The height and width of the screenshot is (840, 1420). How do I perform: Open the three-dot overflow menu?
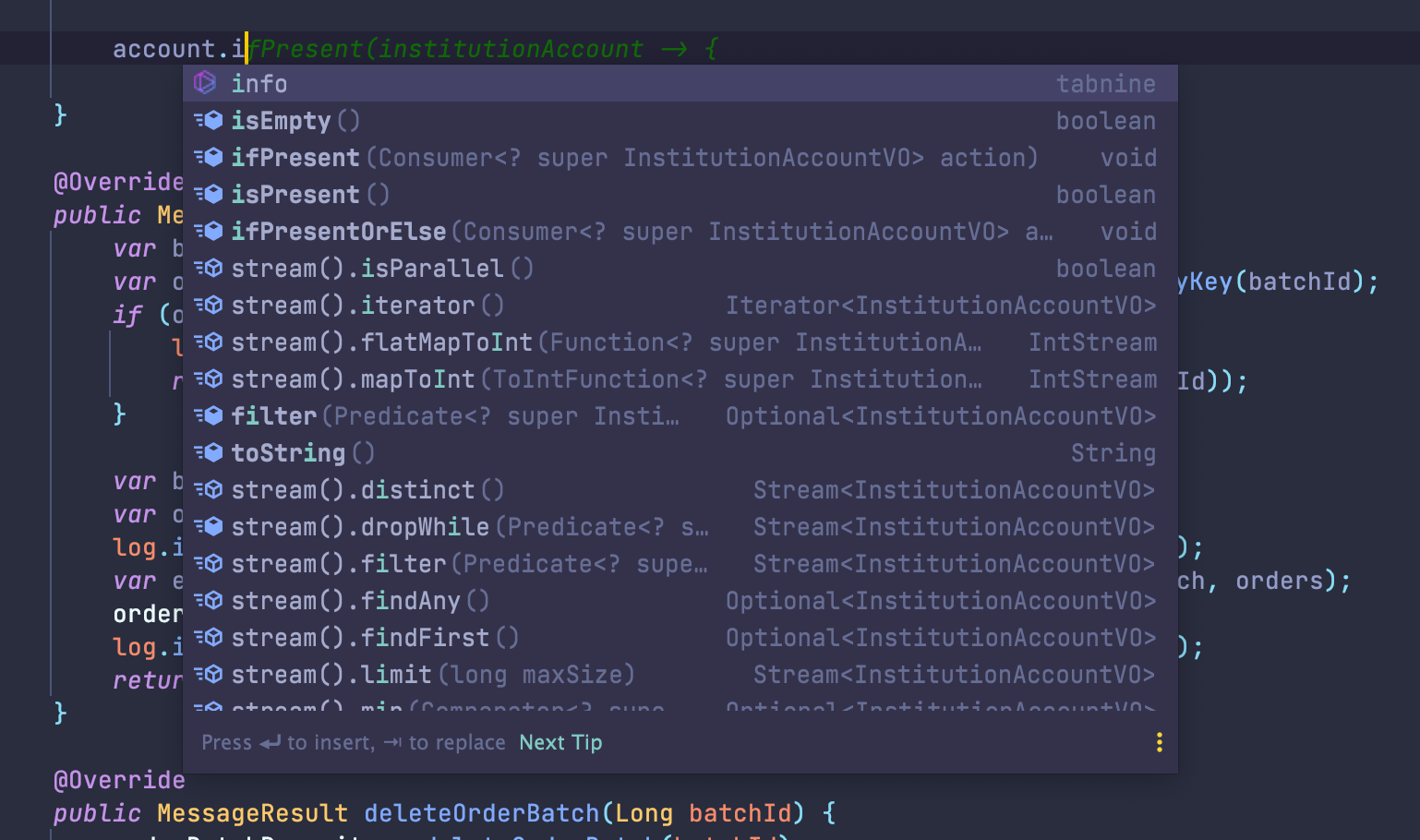tap(1159, 741)
